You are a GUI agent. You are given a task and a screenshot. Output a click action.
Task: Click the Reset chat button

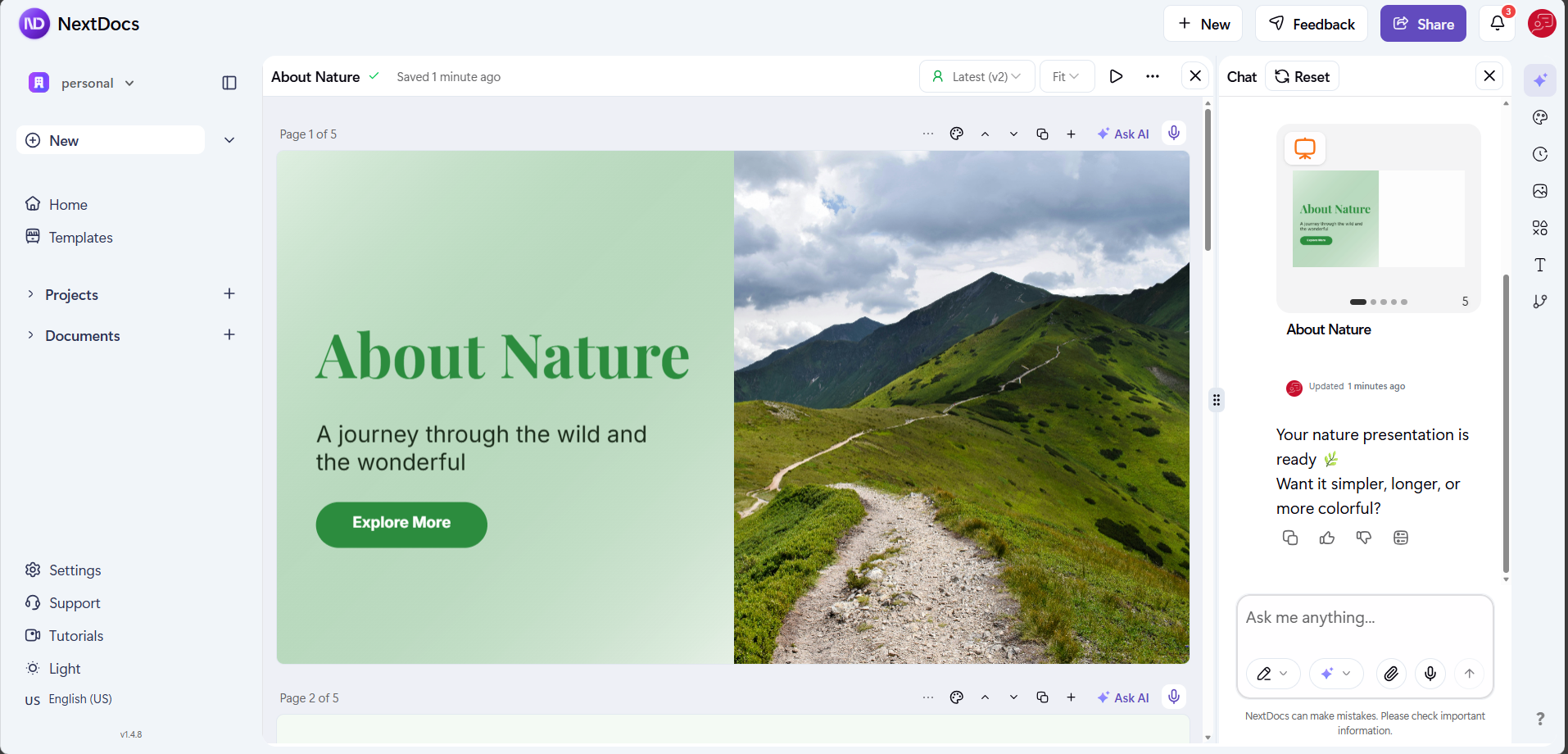(1302, 76)
